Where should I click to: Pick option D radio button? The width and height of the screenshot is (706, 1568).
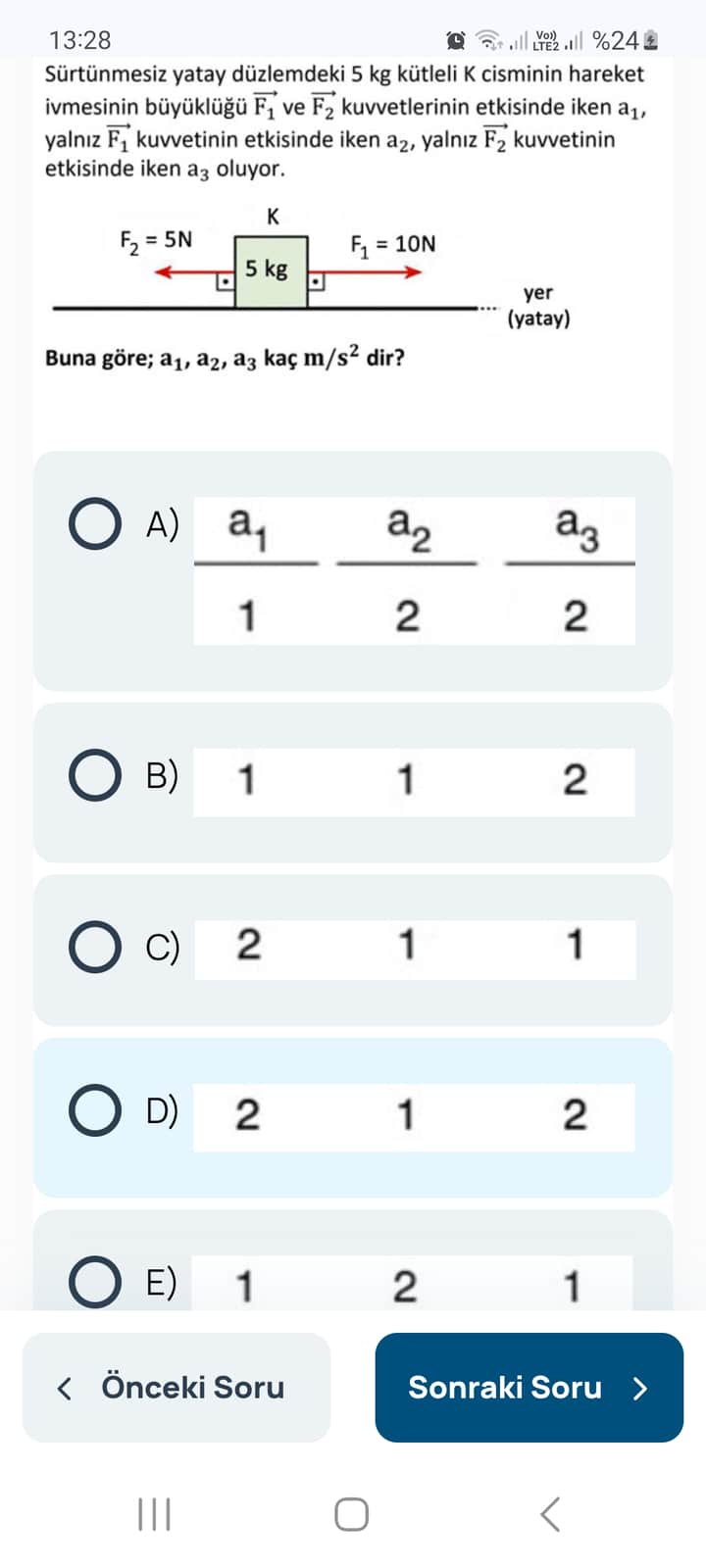pos(95,1111)
